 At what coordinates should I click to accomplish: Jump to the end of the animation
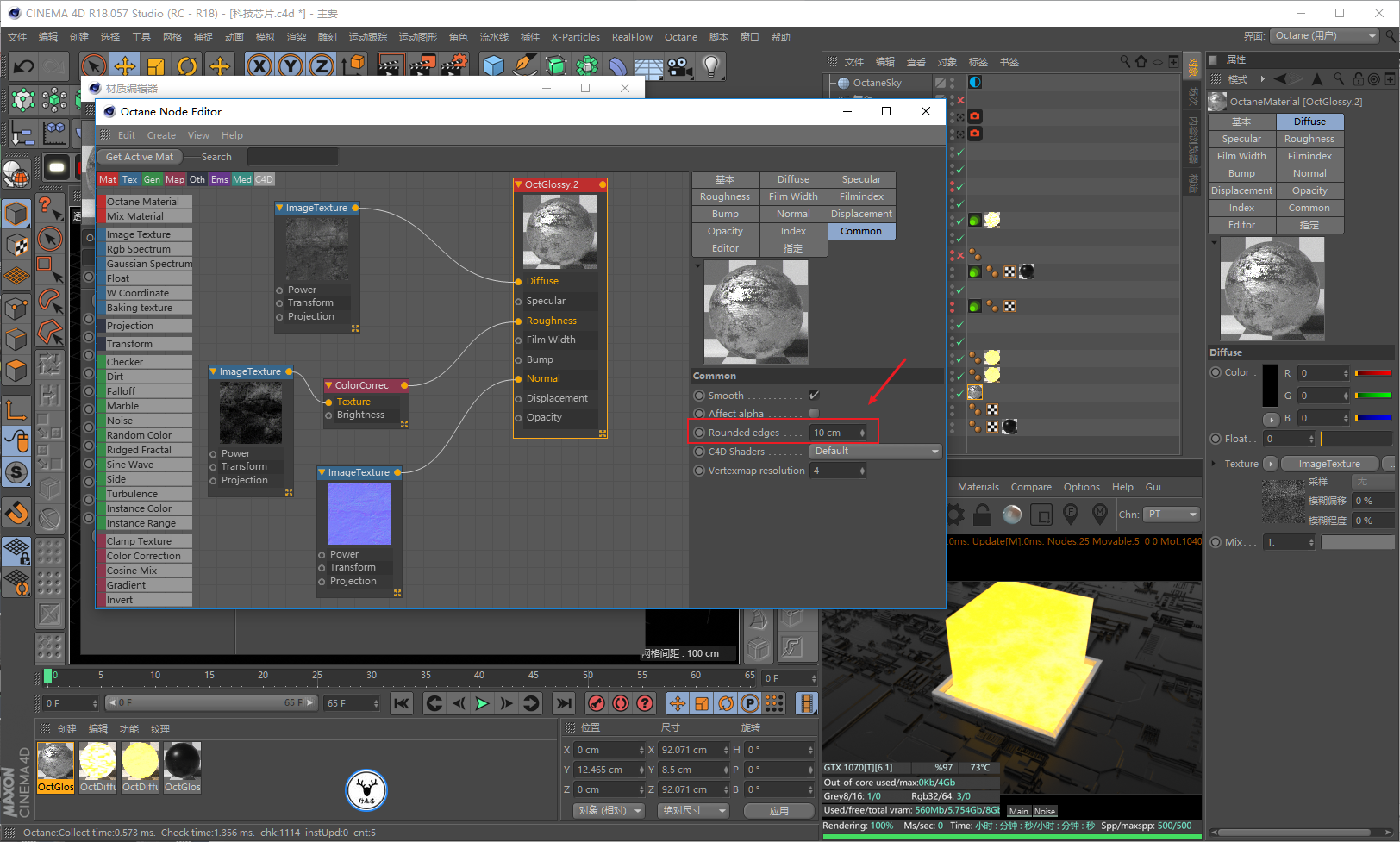point(563,703)
